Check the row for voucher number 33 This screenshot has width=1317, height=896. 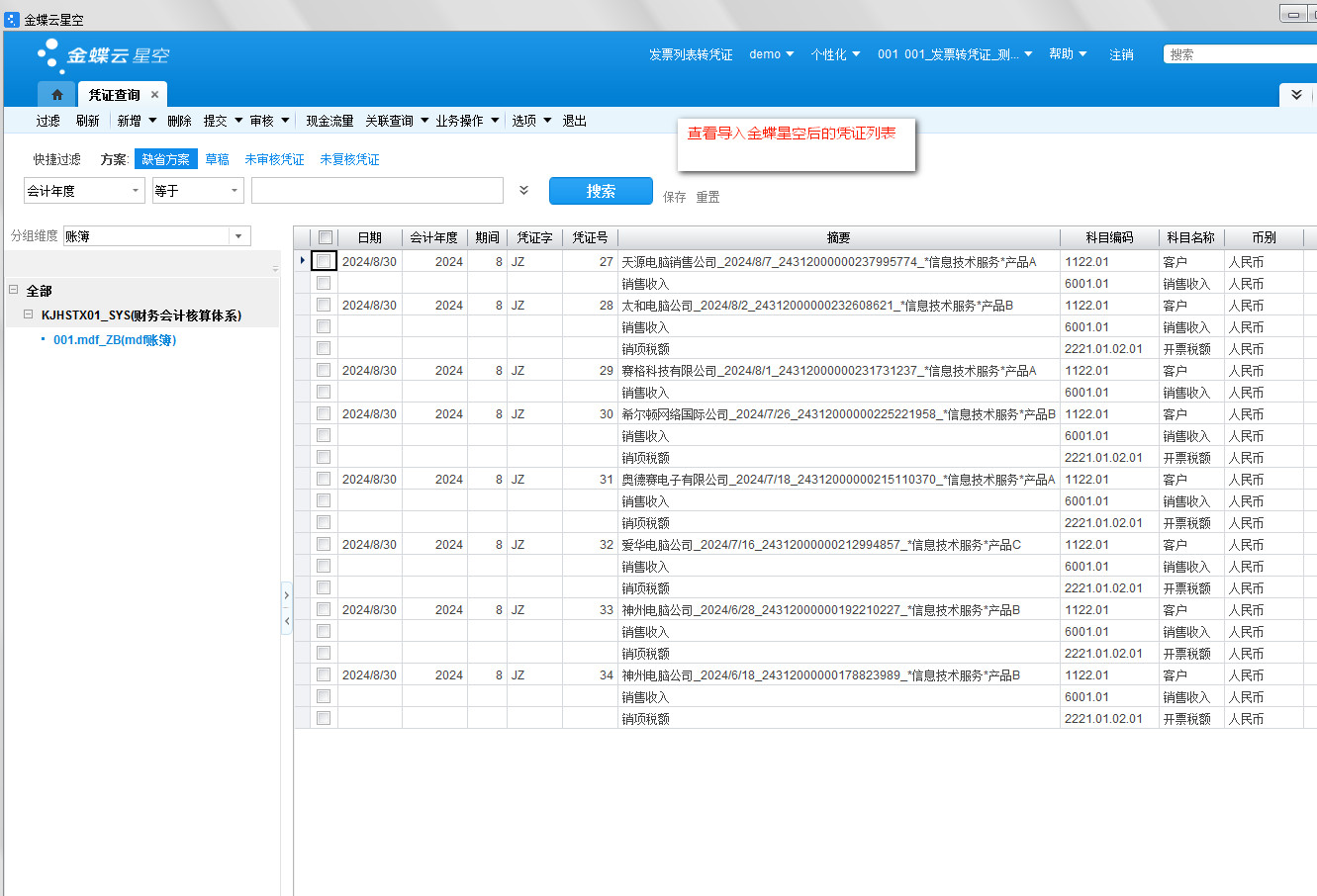[x=324, y=609]
